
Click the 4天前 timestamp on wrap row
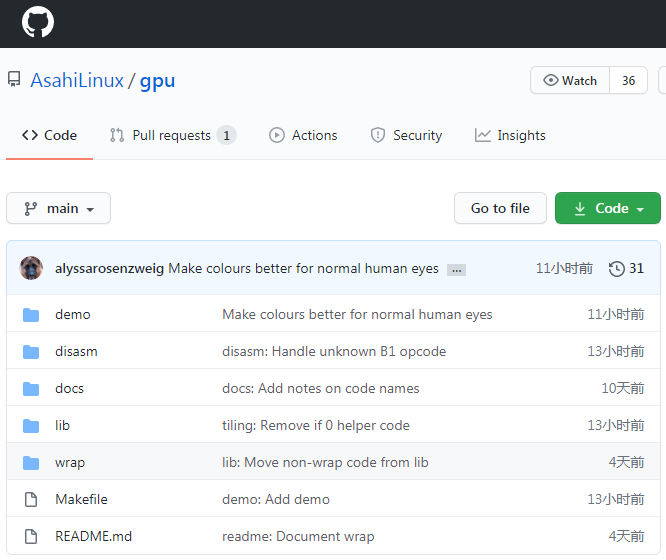tap(626, 462)
